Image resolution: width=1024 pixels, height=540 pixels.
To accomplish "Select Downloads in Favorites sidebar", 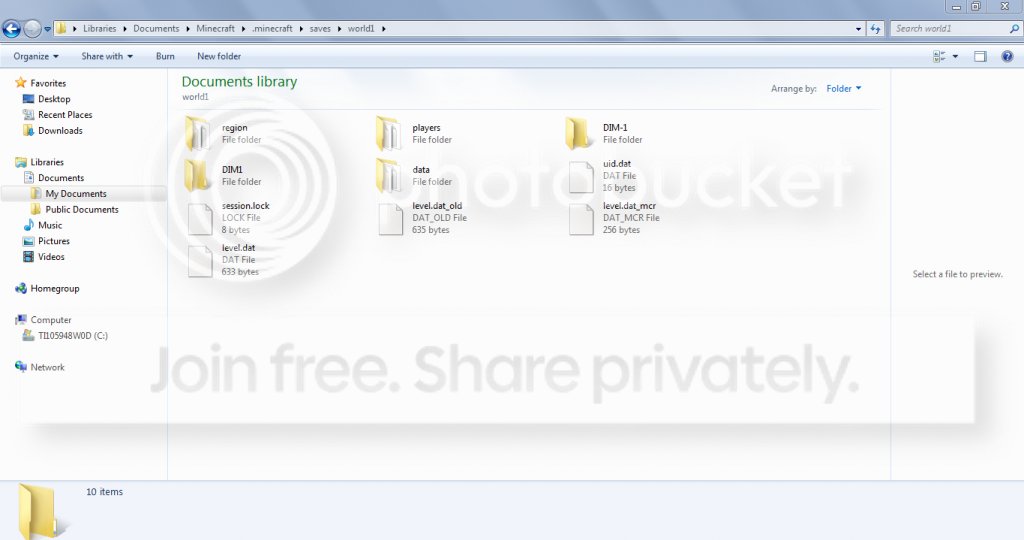I will [x=60, y=131].
